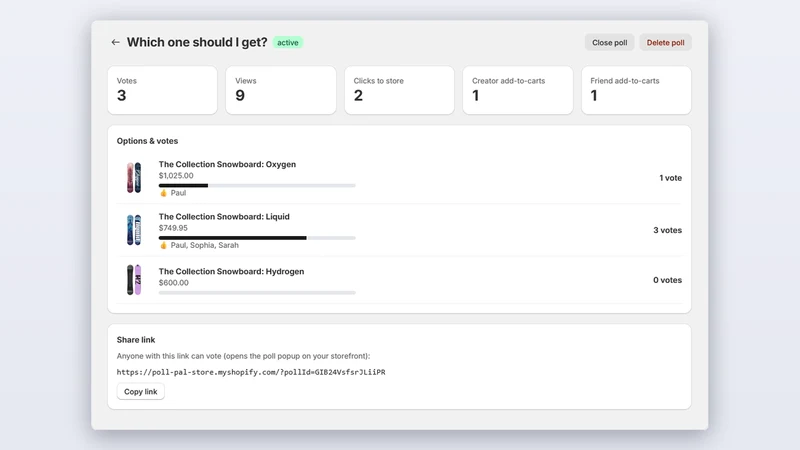The width and height of the screenshot is (800, 450).
Task: Click the 'Options & votes' heading
Action: [x=147, y=141]
